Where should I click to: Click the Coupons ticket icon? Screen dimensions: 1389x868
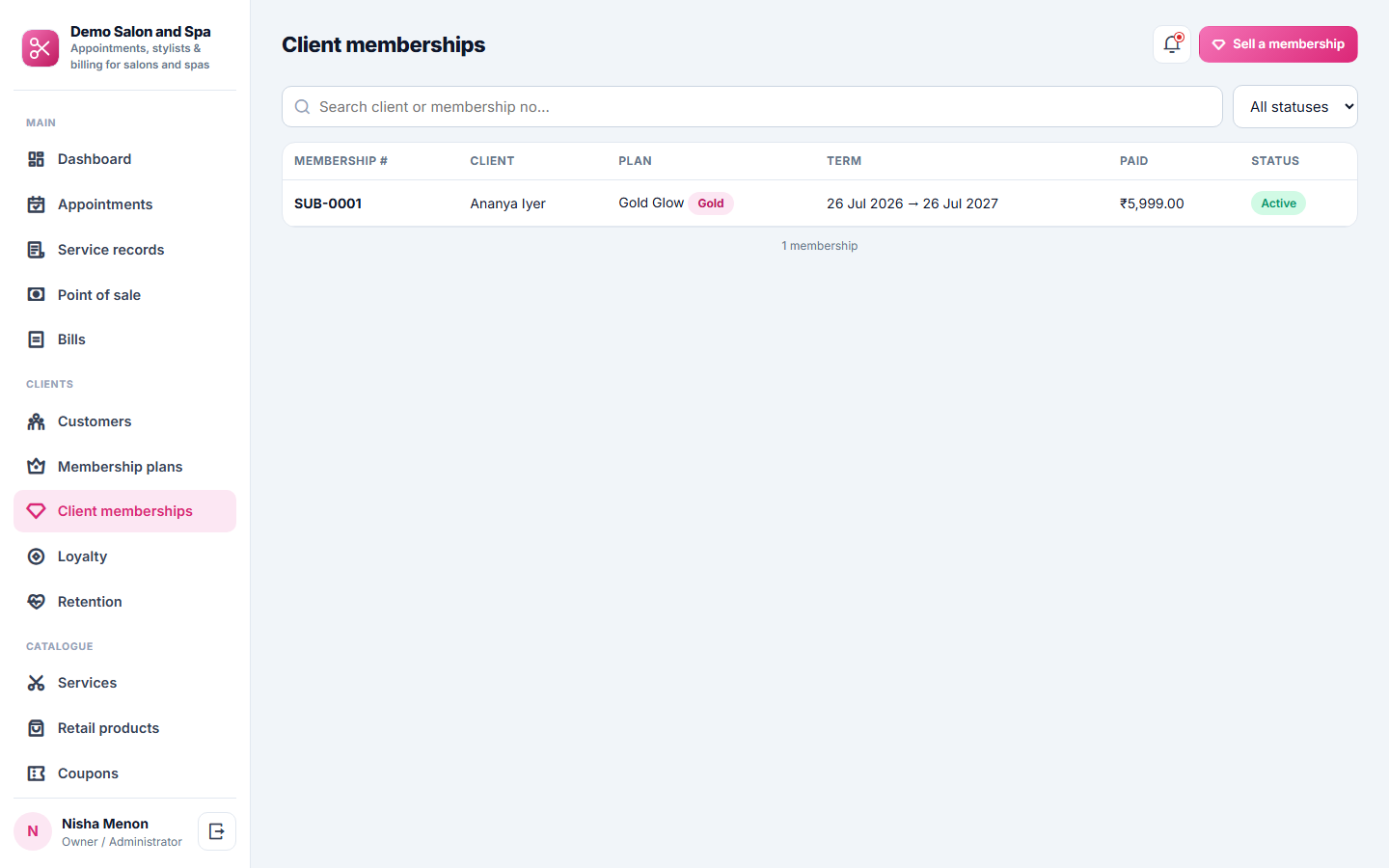[37, 773]
